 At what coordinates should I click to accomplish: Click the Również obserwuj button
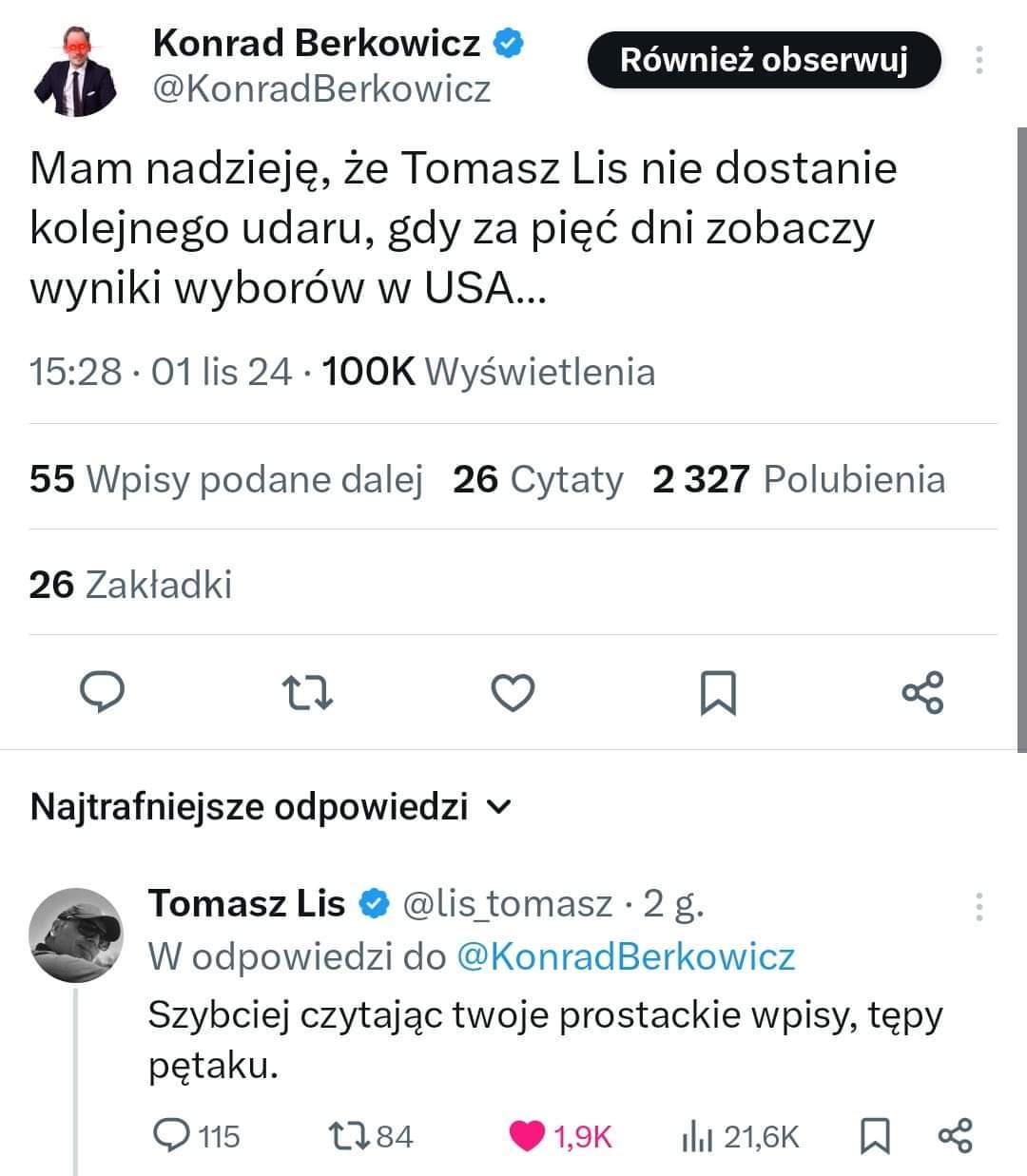tap(764, 61)
